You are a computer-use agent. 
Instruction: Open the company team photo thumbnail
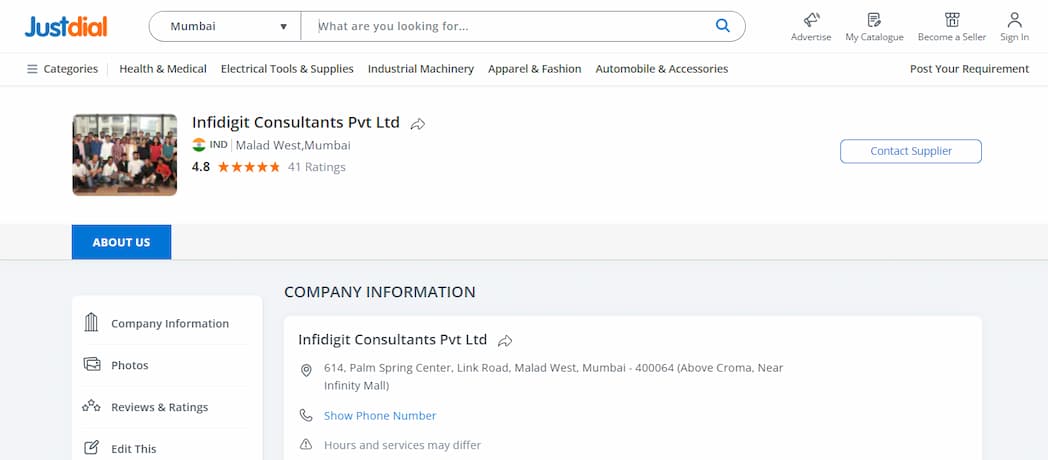pos(124,154)
